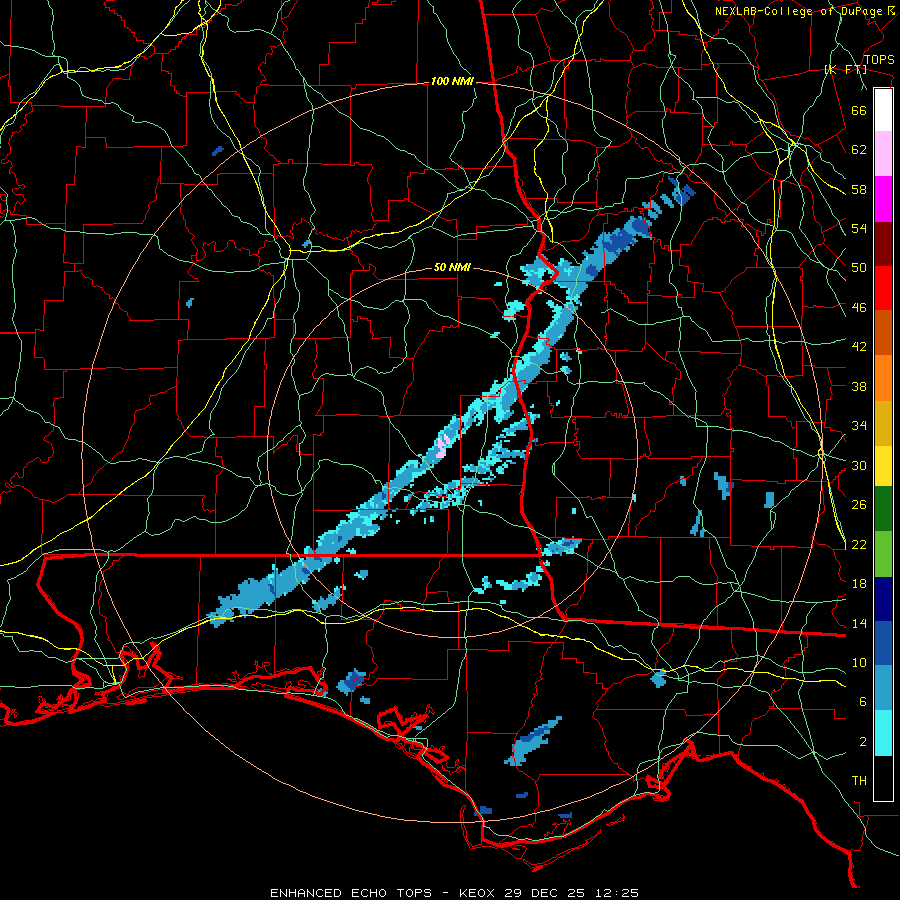This screenshot has width=900, height=900.
Task: Click legend value '34'
Action: pyautogui.click(x=859, y=425)
